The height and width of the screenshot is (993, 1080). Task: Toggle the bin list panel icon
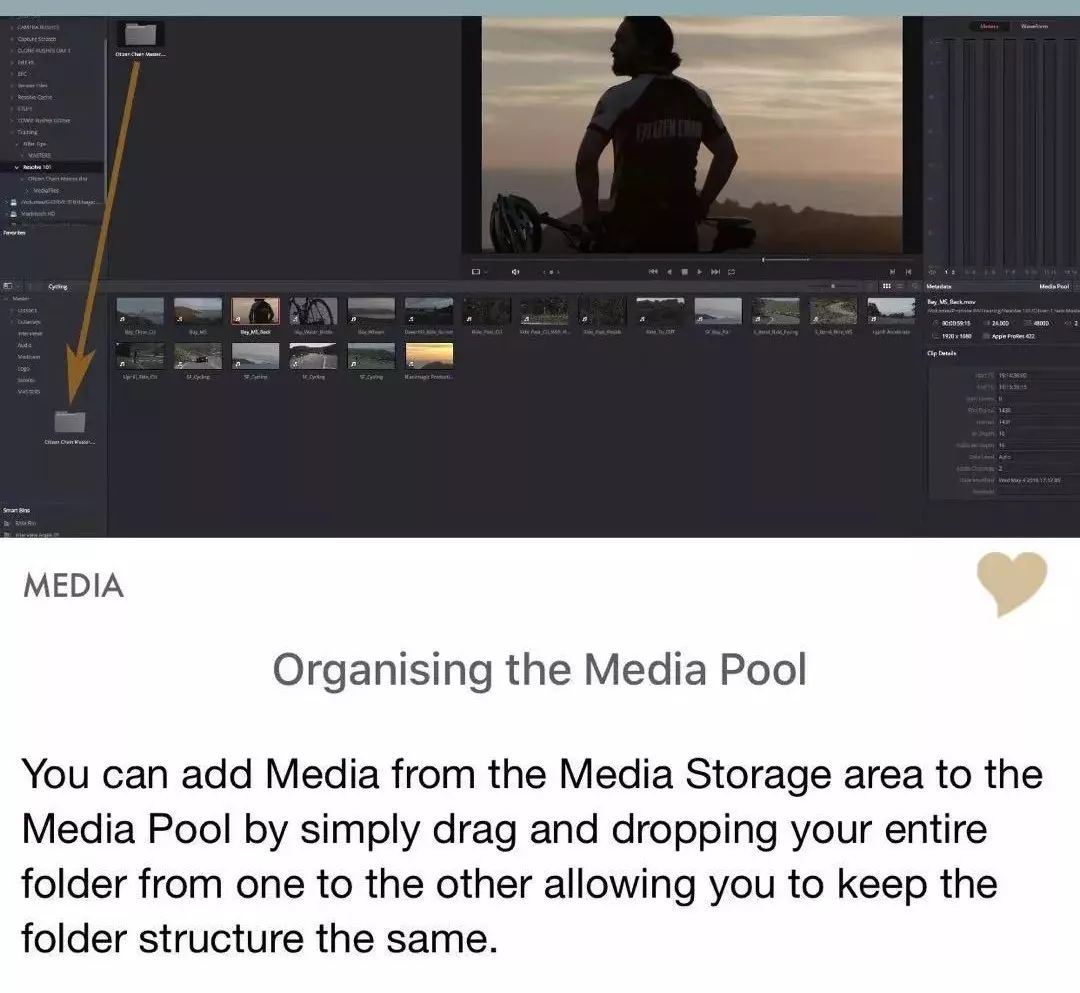[8, 286]
